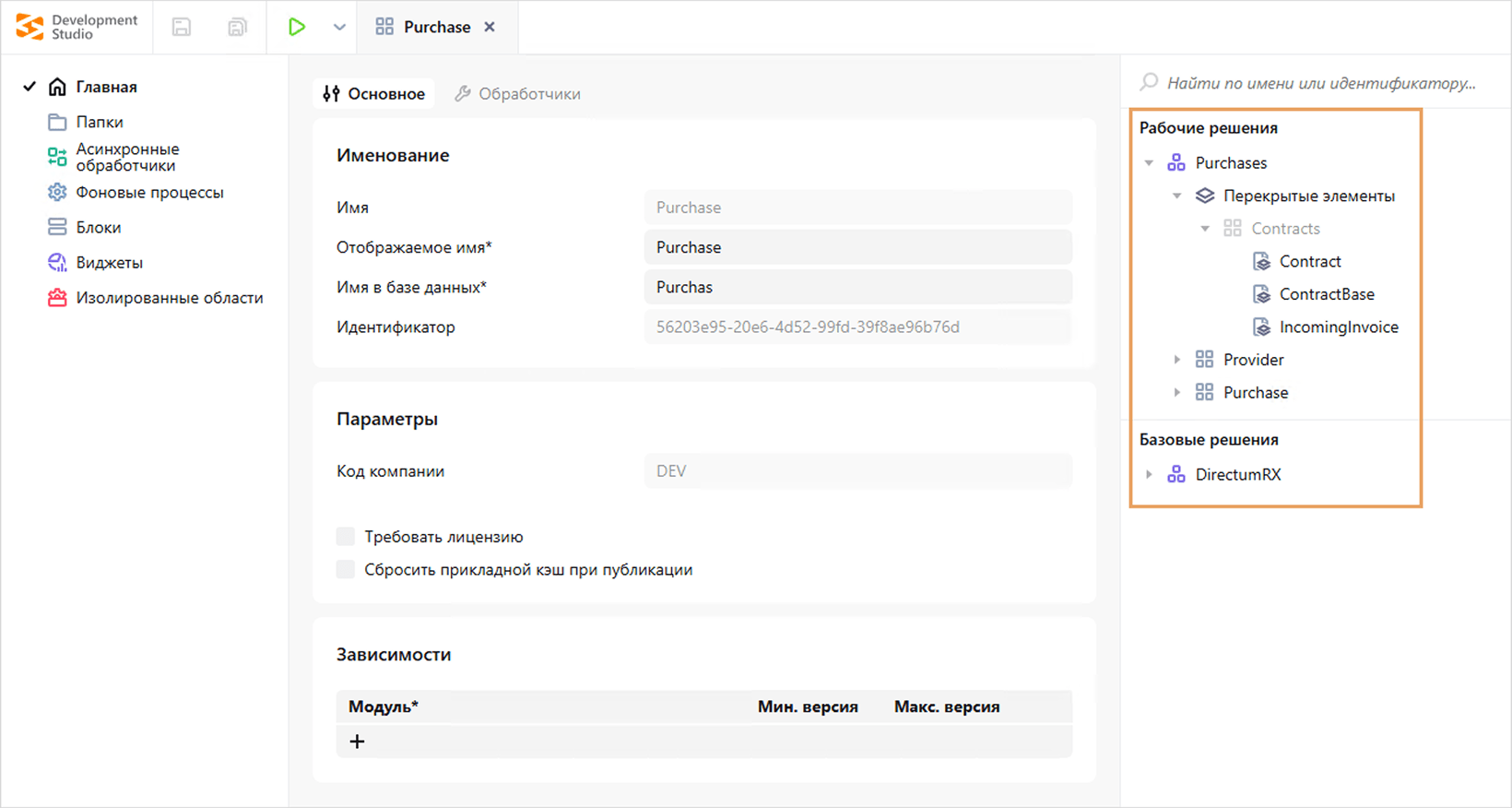Open Папки in the sidebar
Image resolution: width=1512 pixels, height=808 pixels.
click(99, 122)
